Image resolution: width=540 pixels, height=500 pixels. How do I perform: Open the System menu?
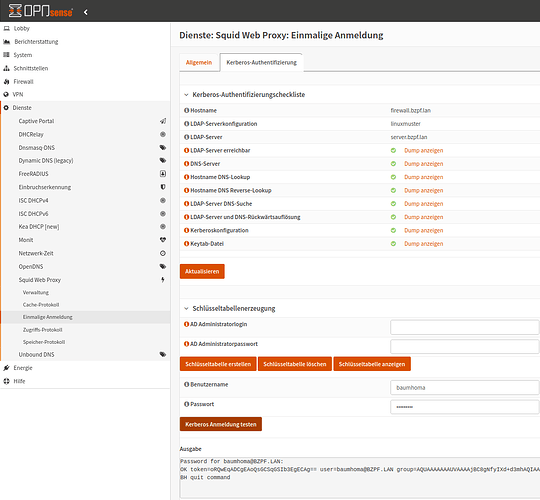click(x=23, y=55)
